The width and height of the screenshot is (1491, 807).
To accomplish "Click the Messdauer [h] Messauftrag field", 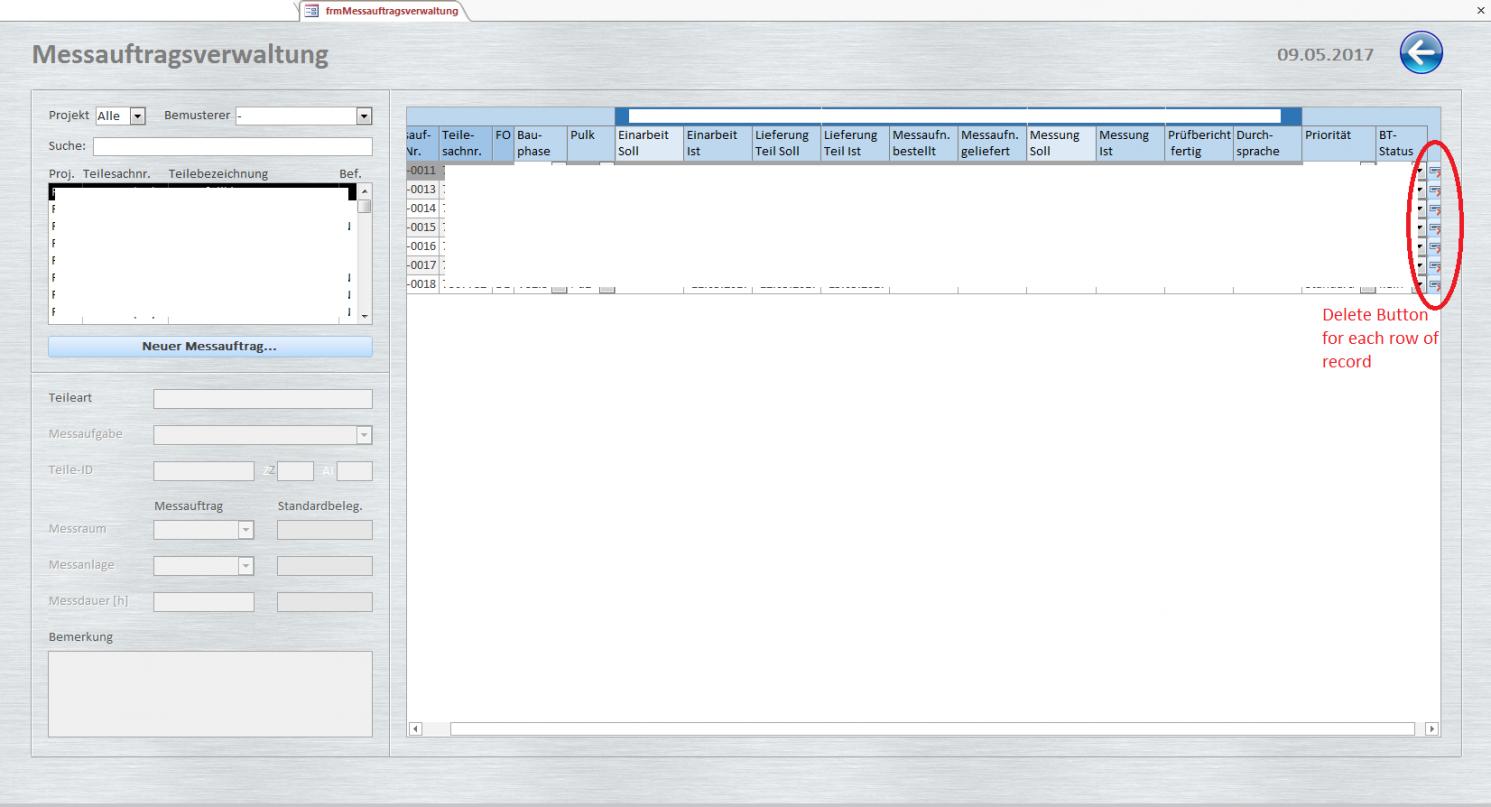I will (203, 602).
